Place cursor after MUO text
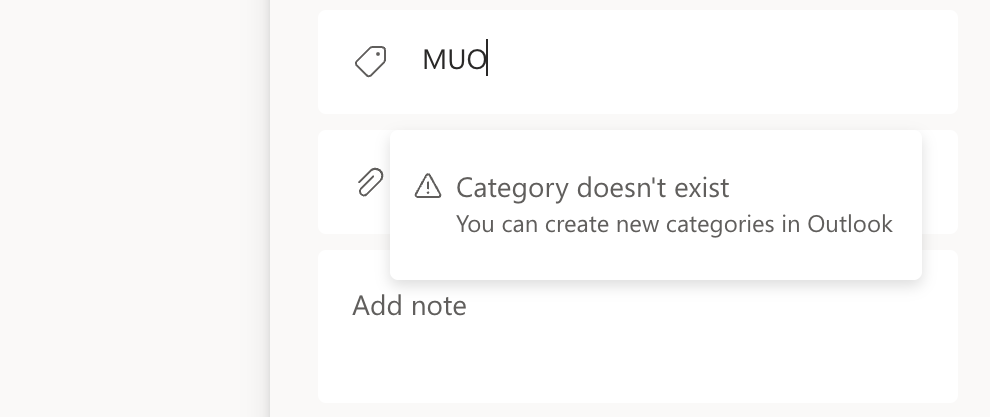 pos(487,61)
